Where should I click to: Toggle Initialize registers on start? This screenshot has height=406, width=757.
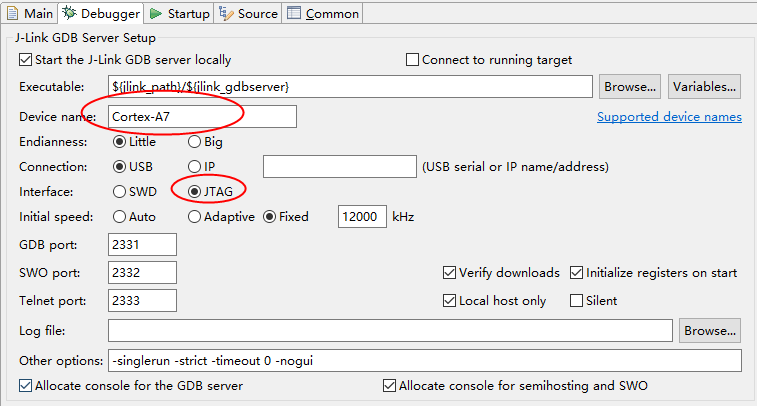[576, 272]
